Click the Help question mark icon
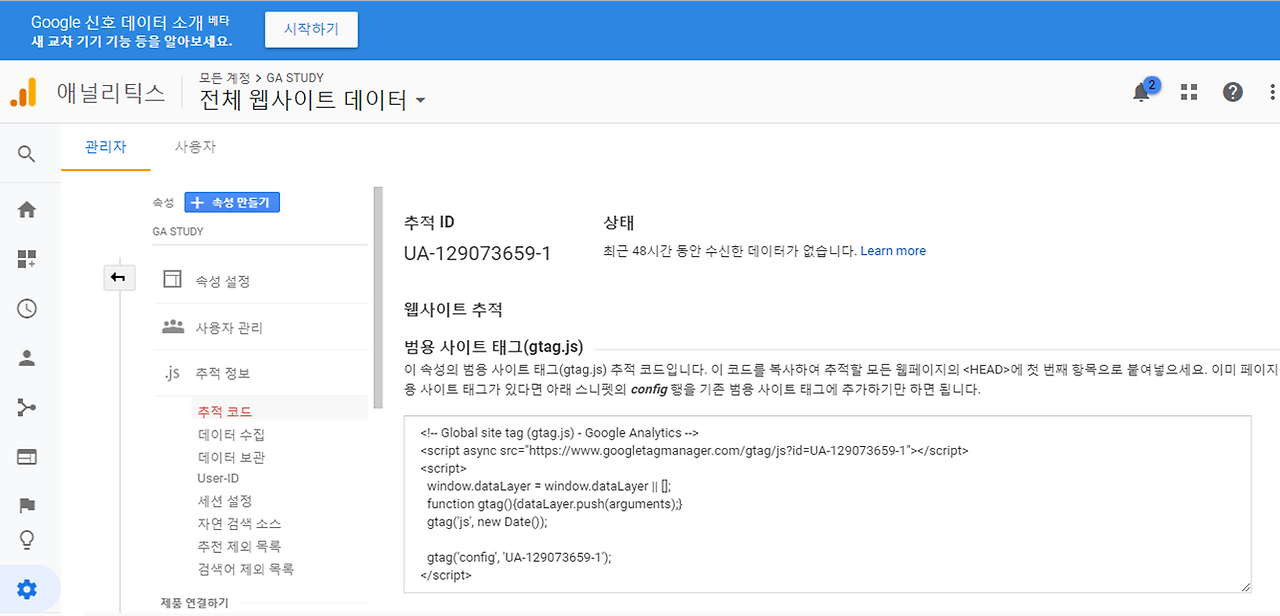Viewport: 1280px width, 616px height. pos(1232,91)
